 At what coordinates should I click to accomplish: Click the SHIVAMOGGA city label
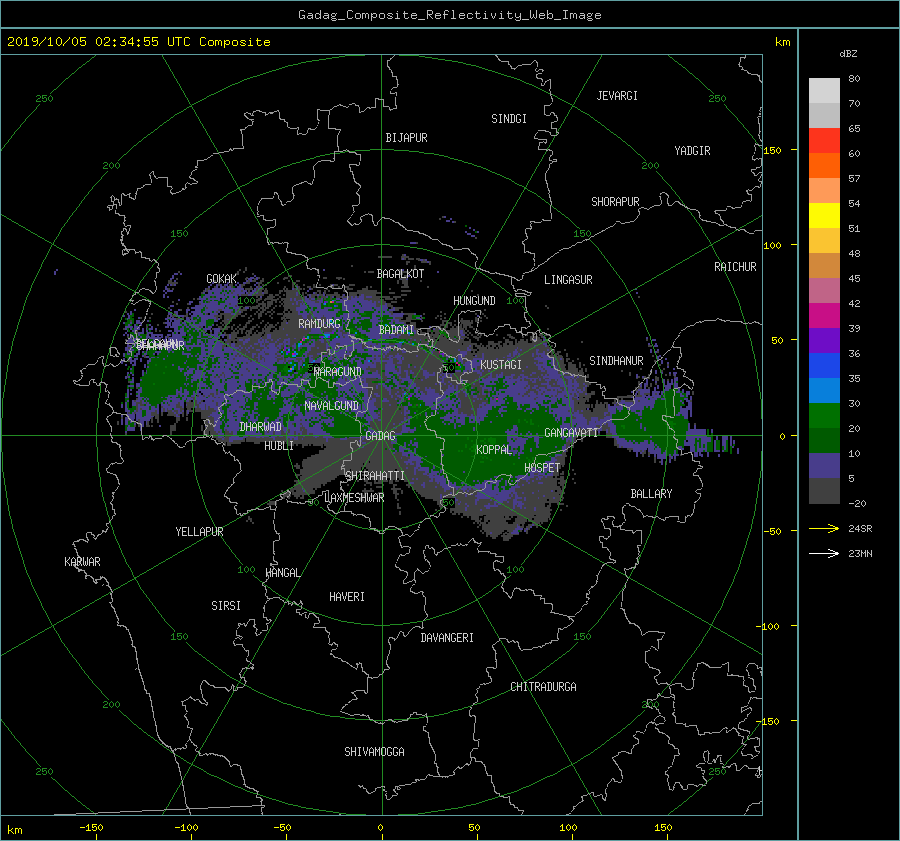374,751
